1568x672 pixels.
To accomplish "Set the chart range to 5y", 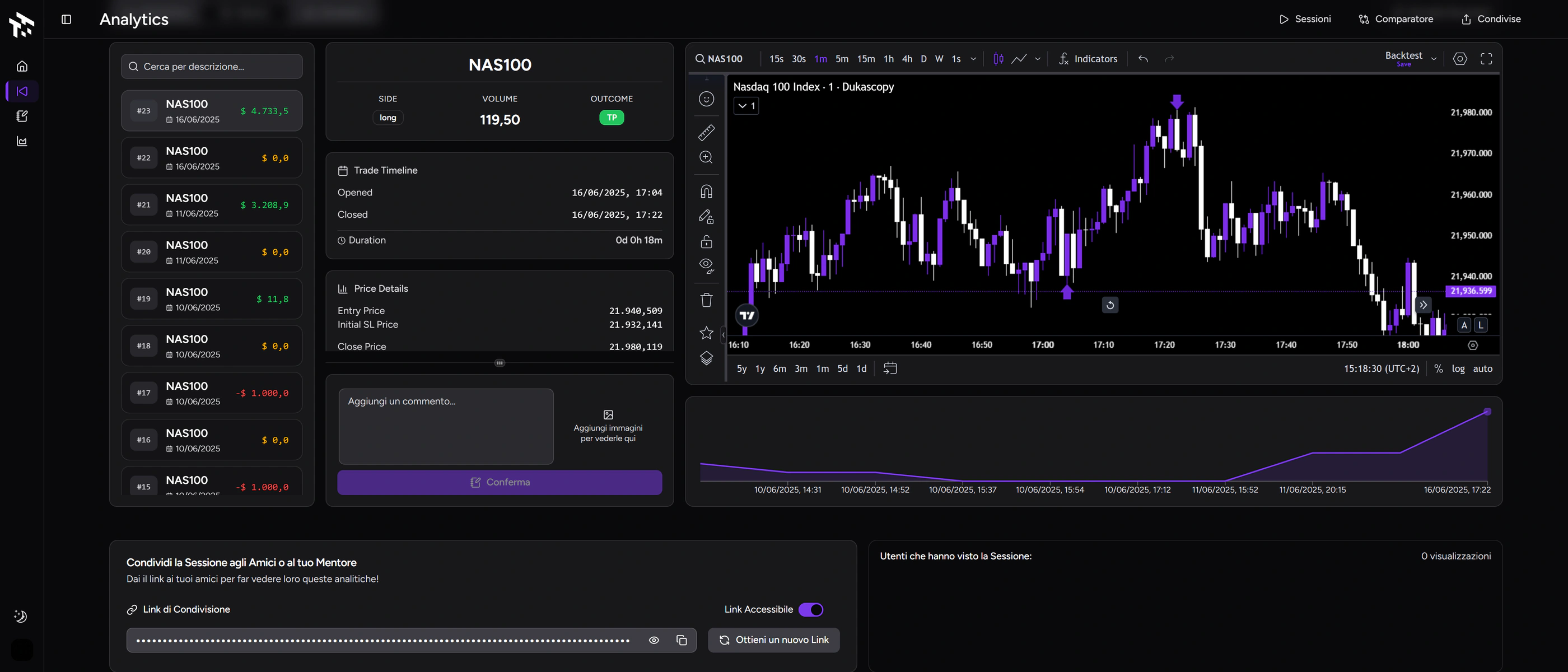I will coord(741,369).
